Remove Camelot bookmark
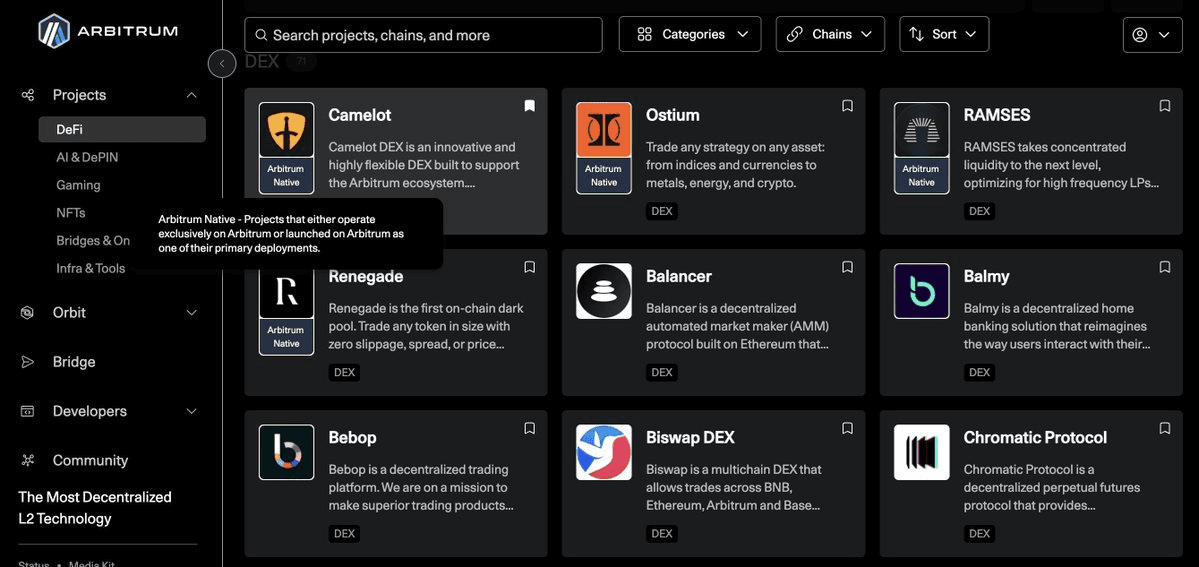1199x567 pixels. [530, 106]
